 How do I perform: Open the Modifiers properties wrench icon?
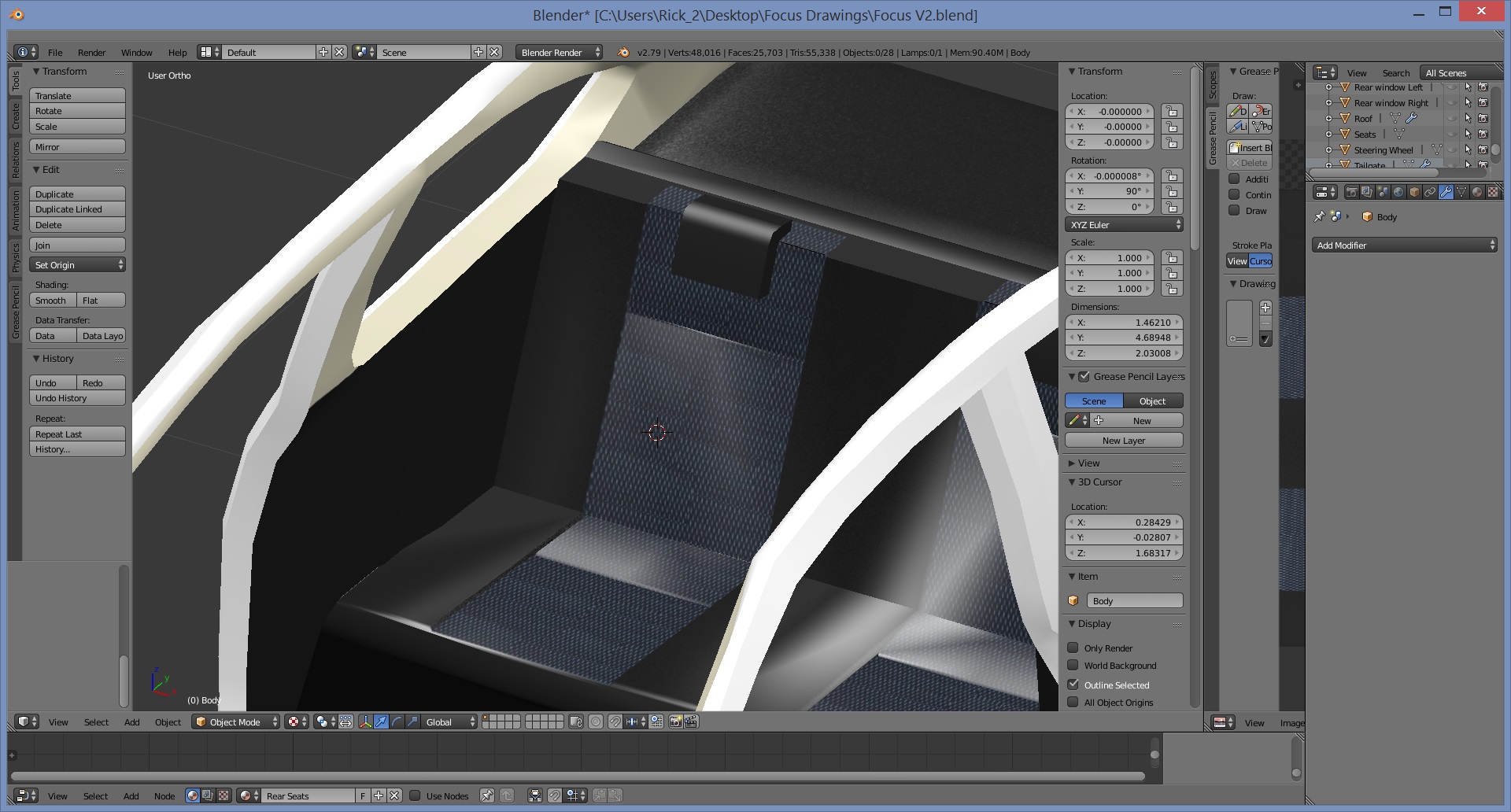pyautogui.click(x=1446, y=192)
